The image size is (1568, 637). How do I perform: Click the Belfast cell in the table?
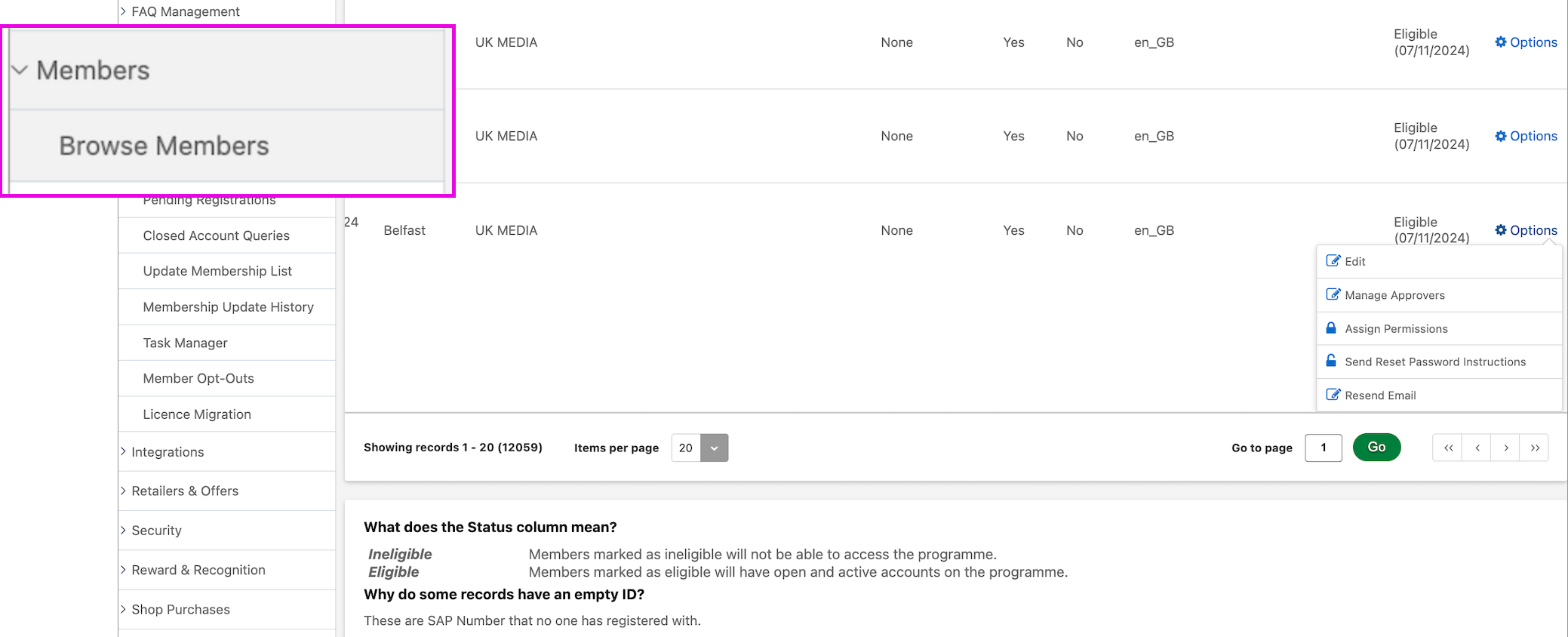pyautogui.click(x=404, y=230)
